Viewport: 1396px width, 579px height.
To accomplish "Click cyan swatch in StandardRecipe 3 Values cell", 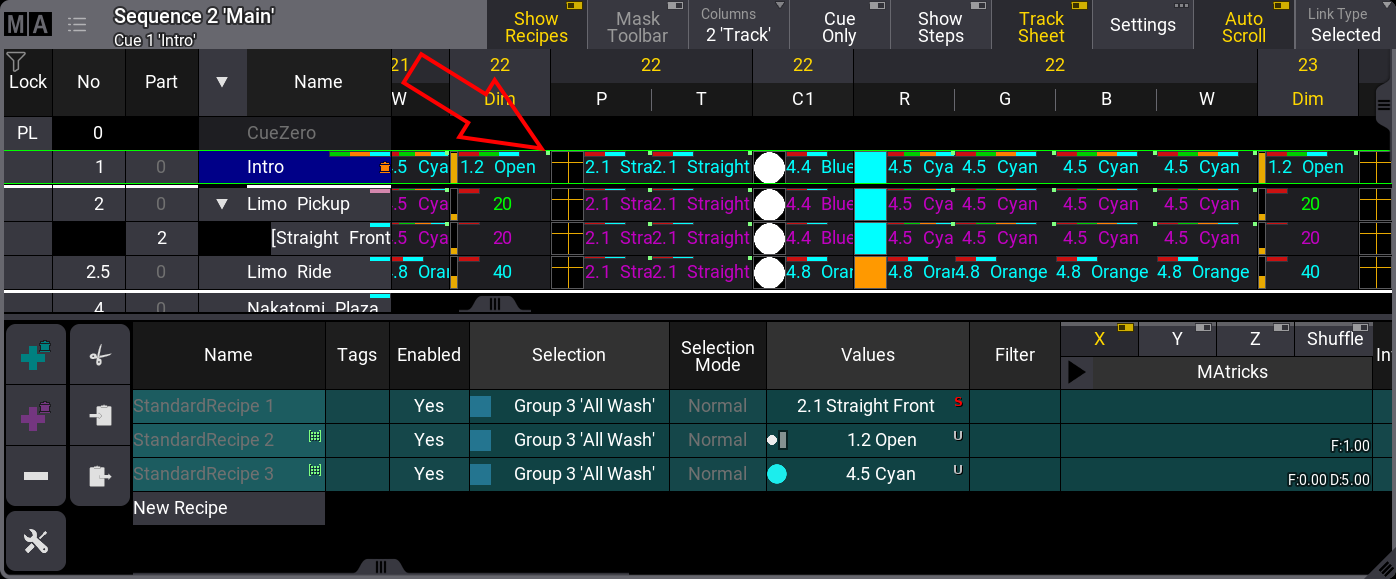I will (x=777, y=474).
